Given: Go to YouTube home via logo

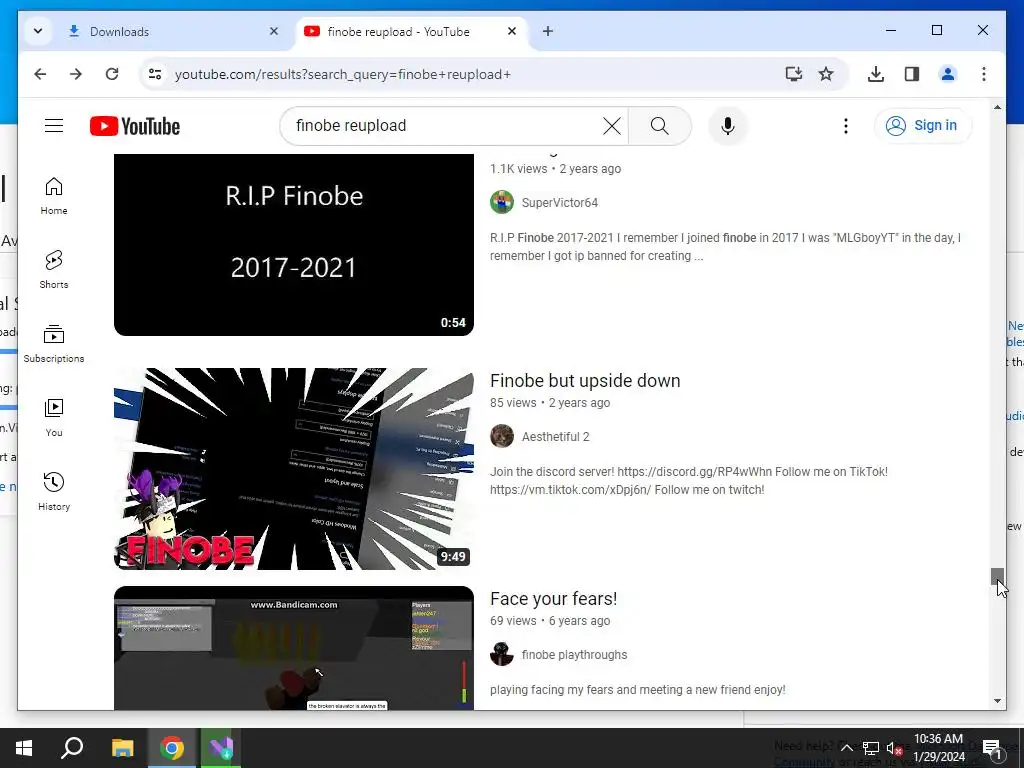Looking at the screenshot, I should (x=135, y=126).
